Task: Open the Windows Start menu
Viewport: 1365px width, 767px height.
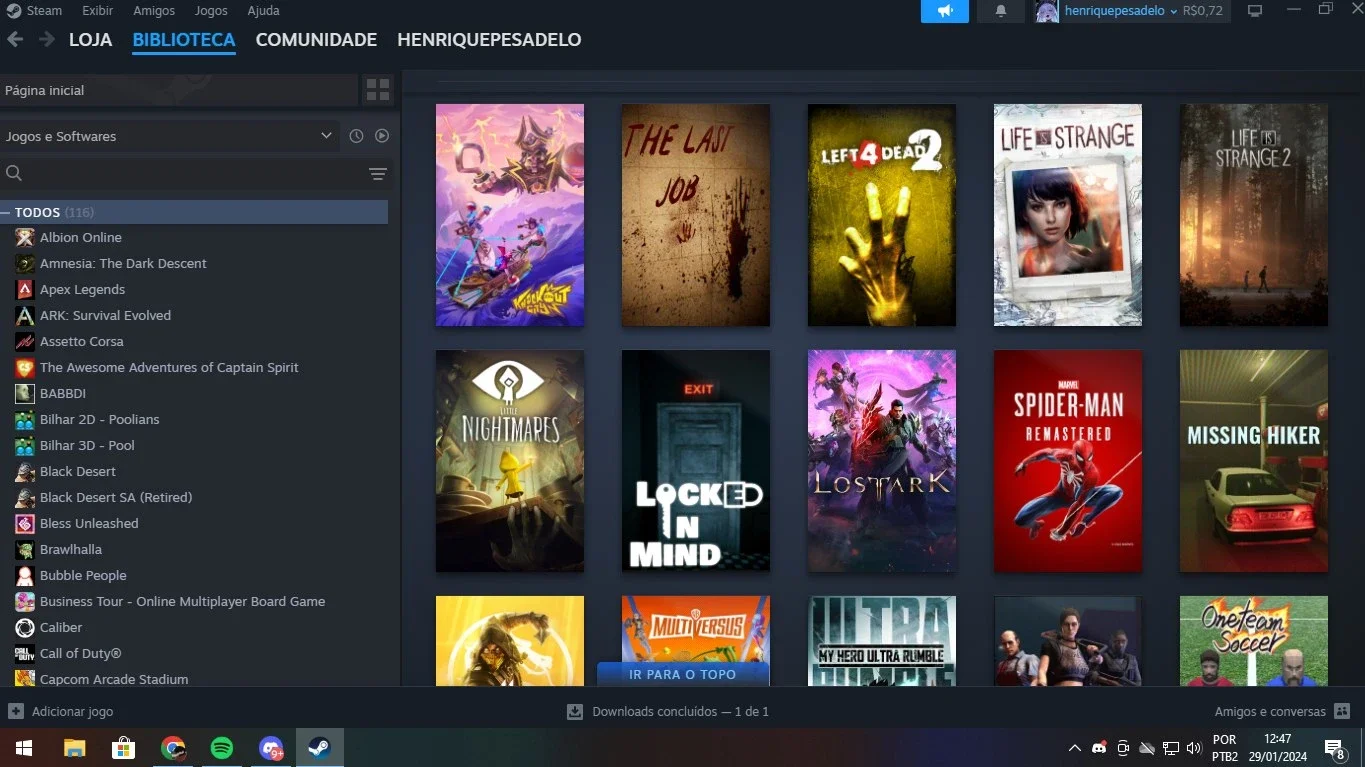Action: [24, 748]
